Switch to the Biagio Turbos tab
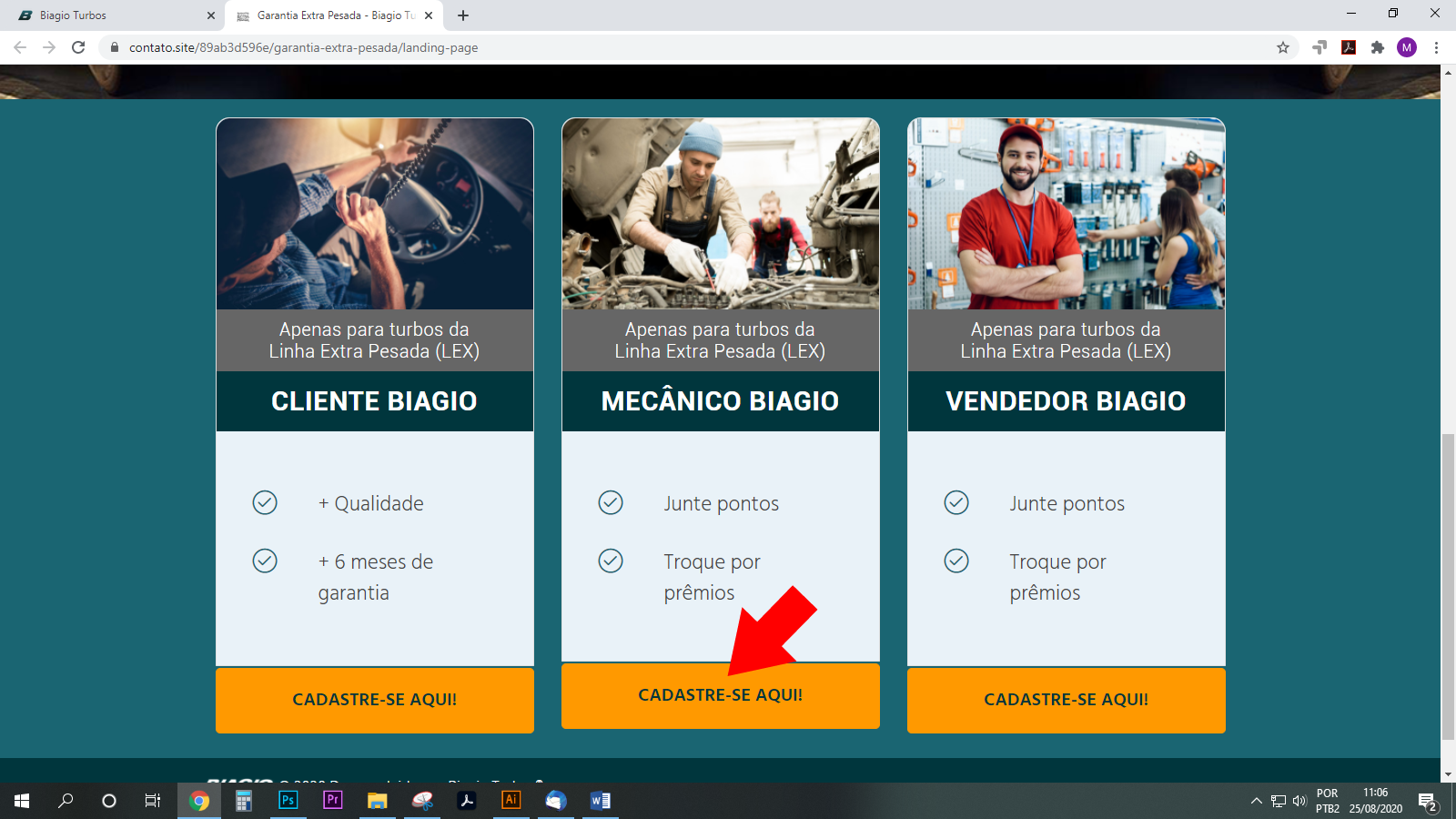 click(x=114, y=15)
